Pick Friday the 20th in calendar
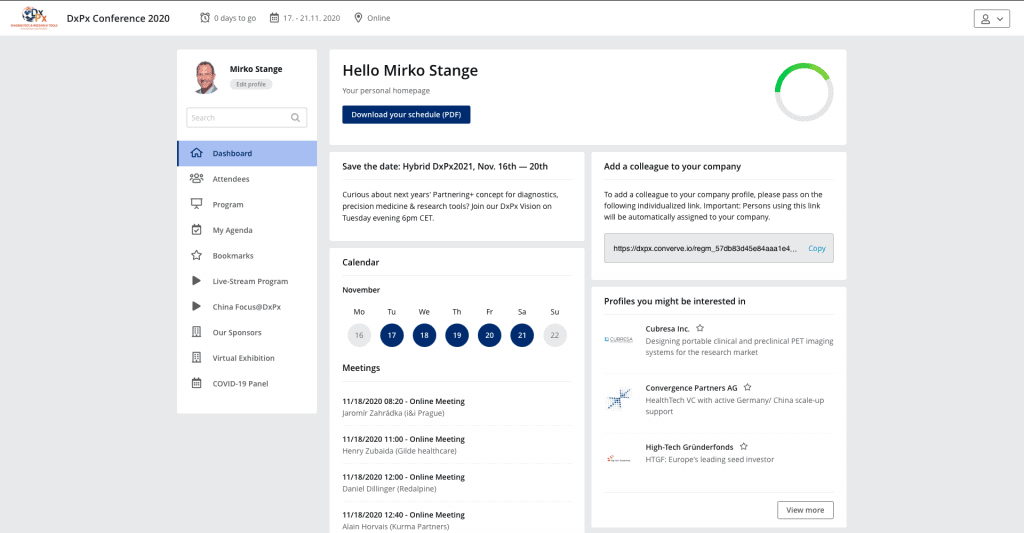This screenshot has height=533, width=1024. 489,335
